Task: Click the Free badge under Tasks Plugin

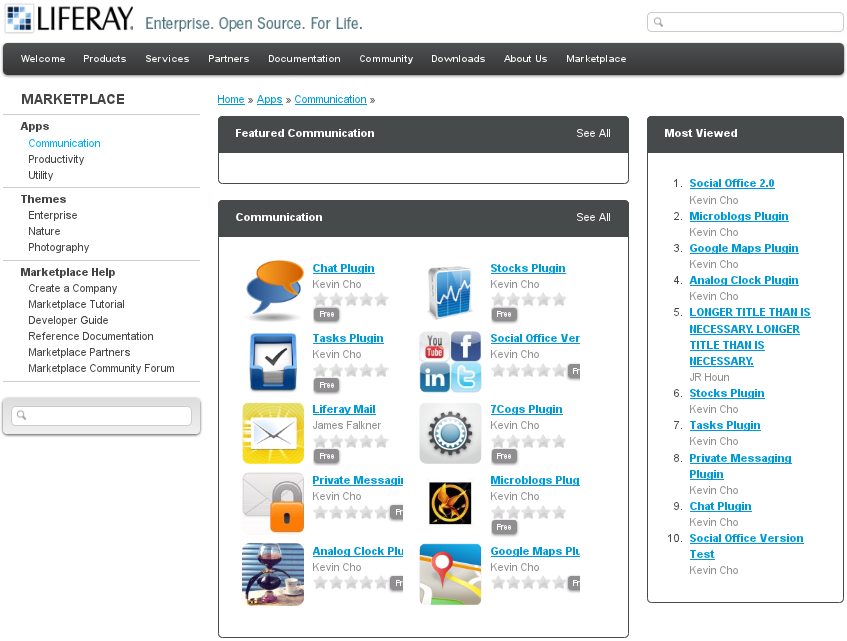Action: (x=326, y=385)
